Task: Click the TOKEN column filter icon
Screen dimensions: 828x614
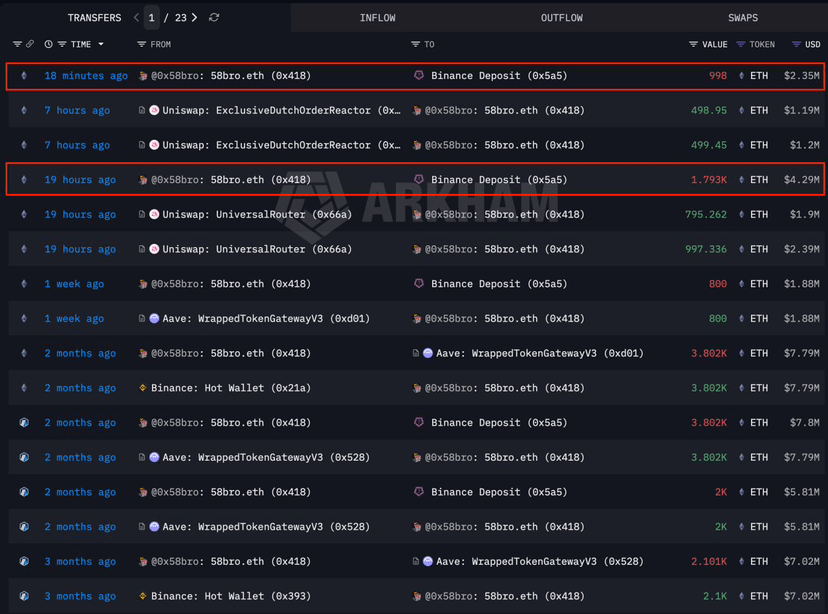Action: click(741, 44)
